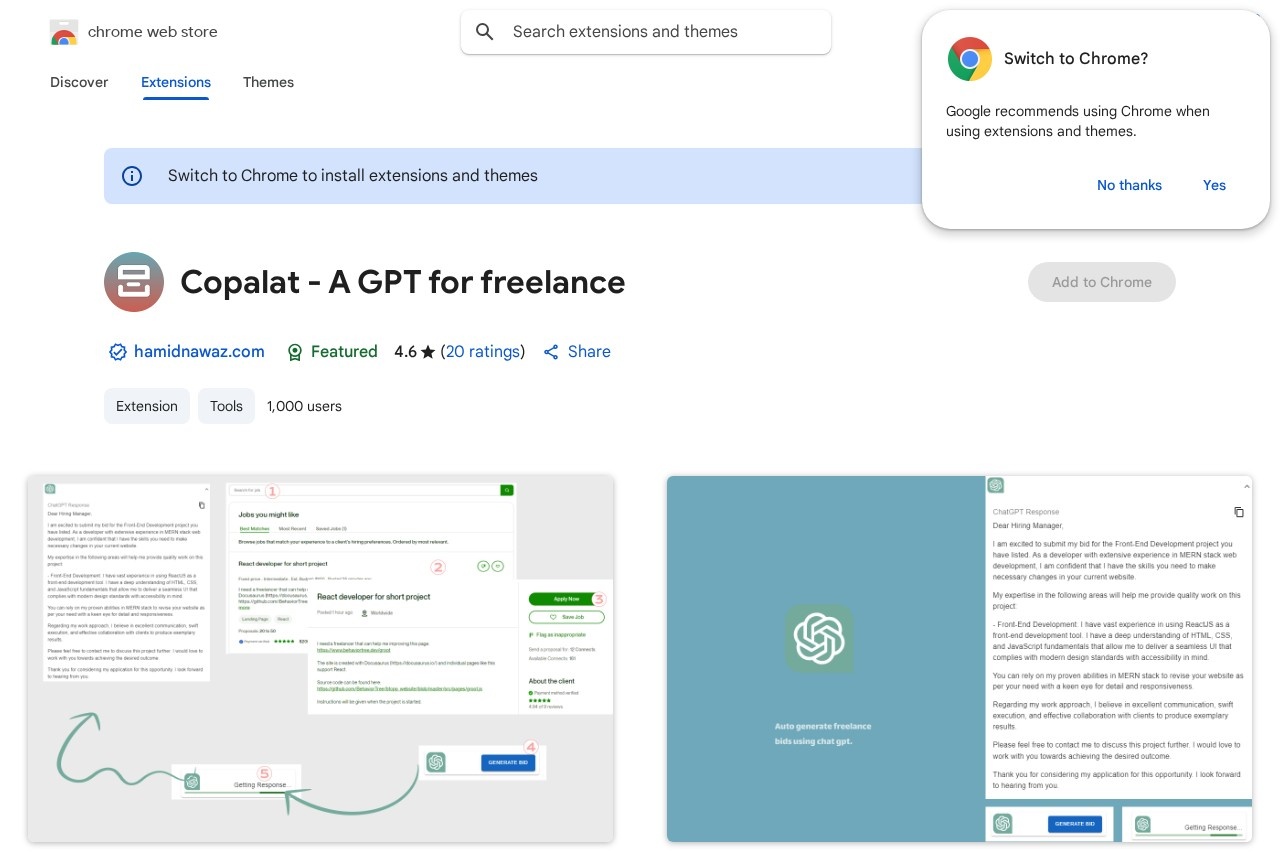Decline with the No thanks button
Image resolution: width=1280 pixels, height=853 pixels.
click(1129, 185)
